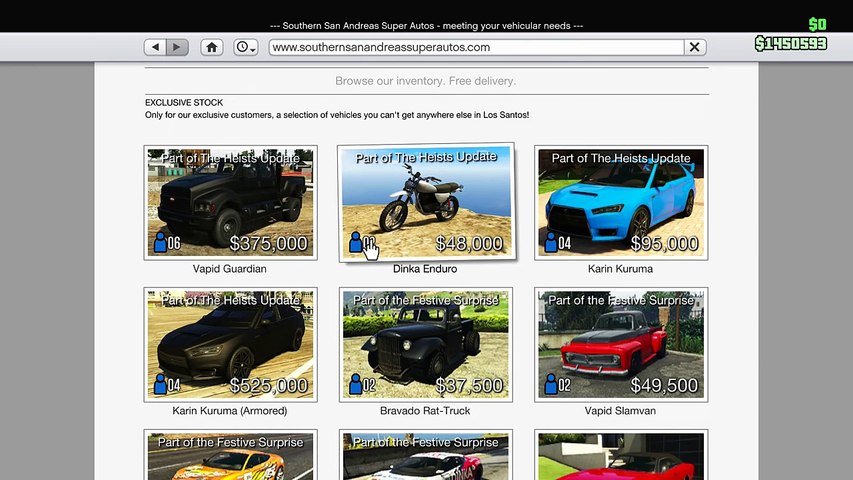Viewport: 853px width, 480px height.
Task: Open the white Dinka Festive Surprise car card
Action: coord(425,455)
